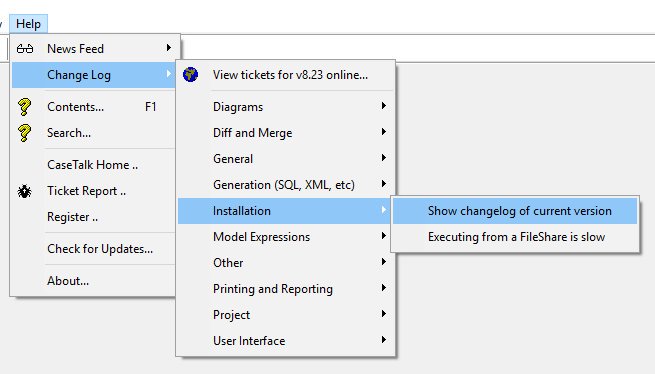Viewport: 655px width, 374px height.
Task: Open Printing and Reporting category
Action: [x=286, y=289]
